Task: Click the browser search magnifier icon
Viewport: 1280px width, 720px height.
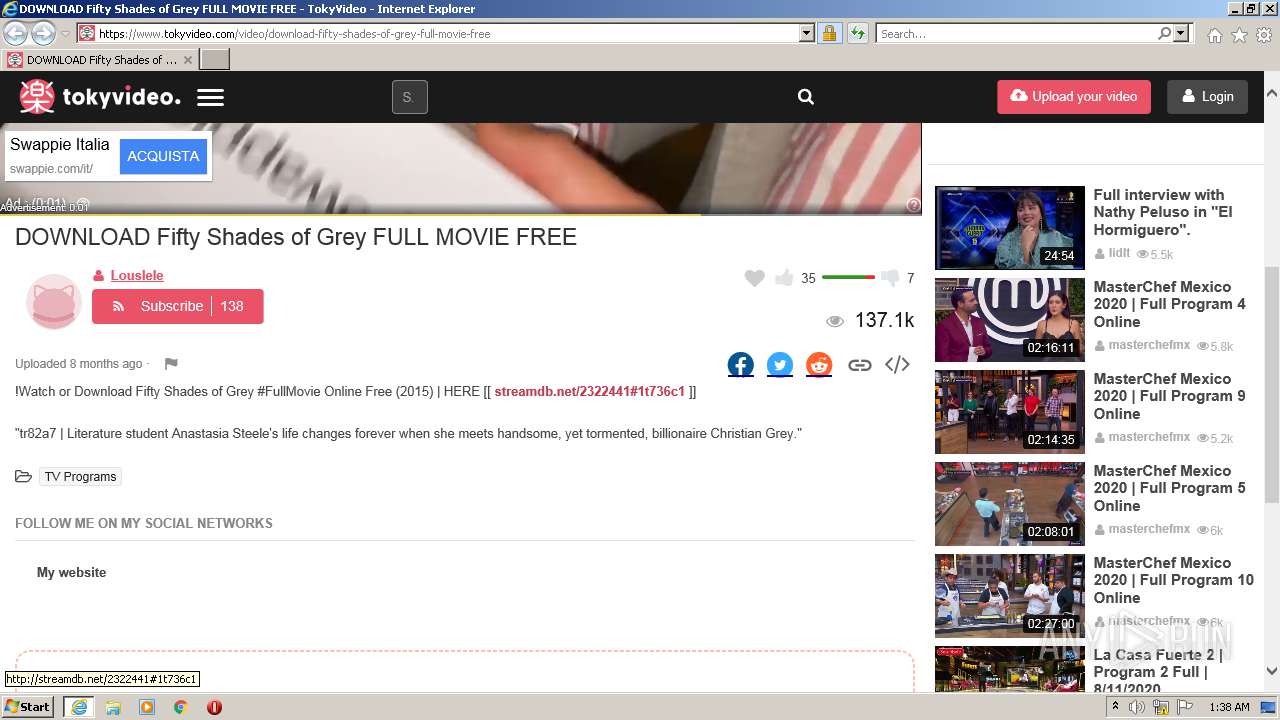Action: [x=1165, y=33]
